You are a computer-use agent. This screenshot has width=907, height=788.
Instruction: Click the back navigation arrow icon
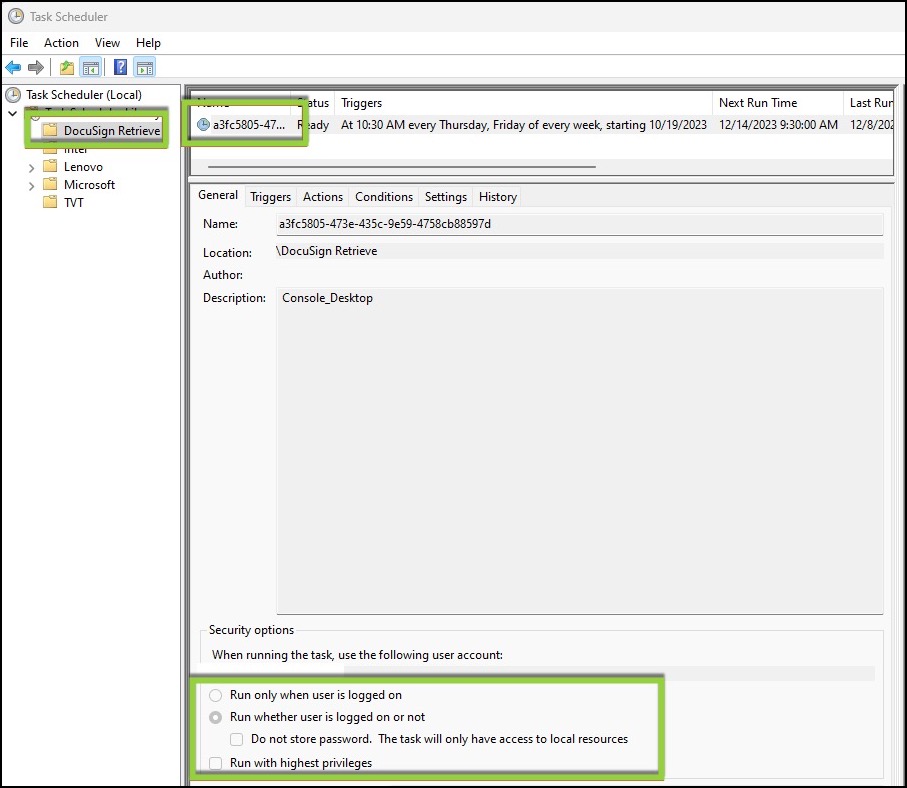click(14, 67)
